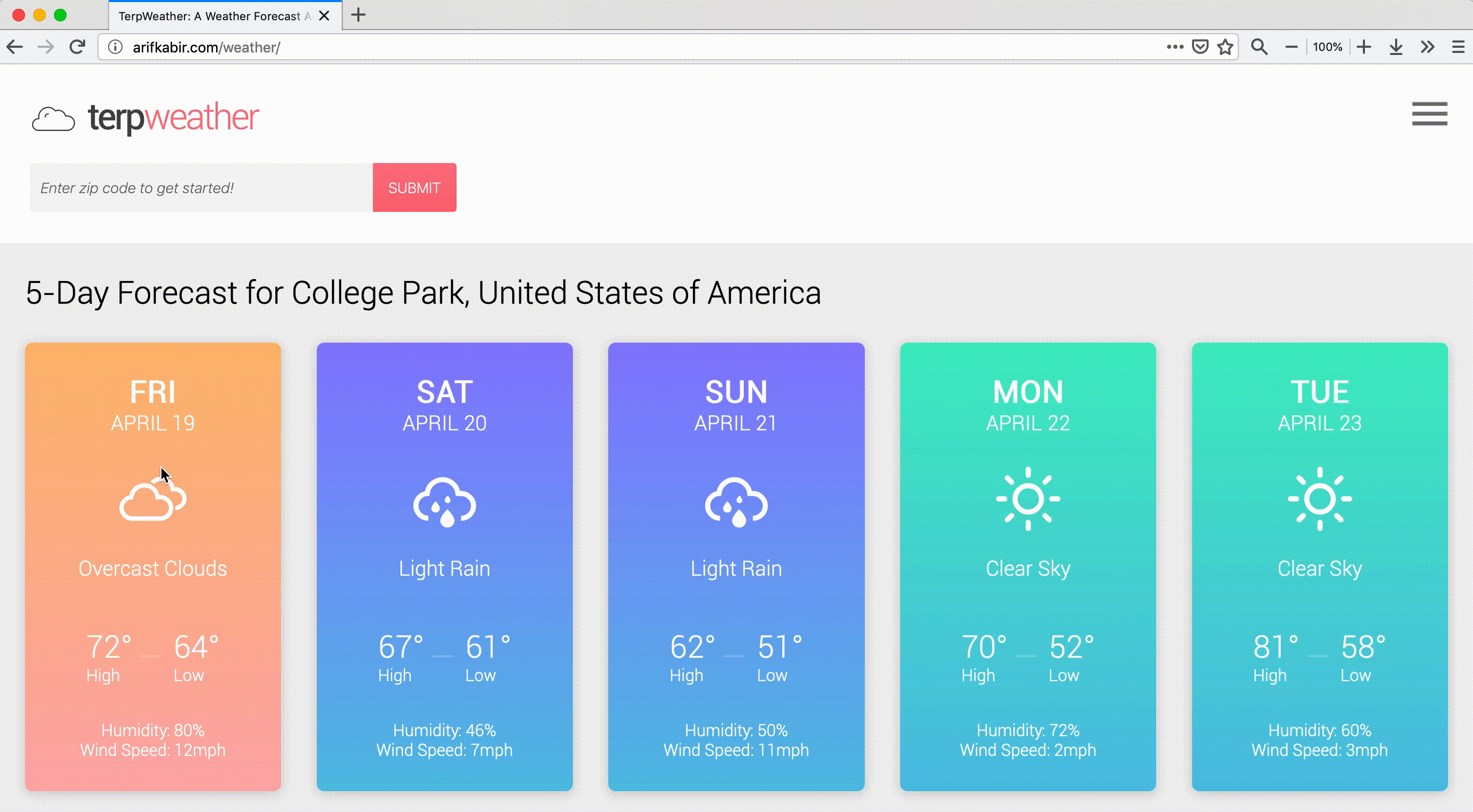
Task: Click the SAT day label
Action: [444, 392]
